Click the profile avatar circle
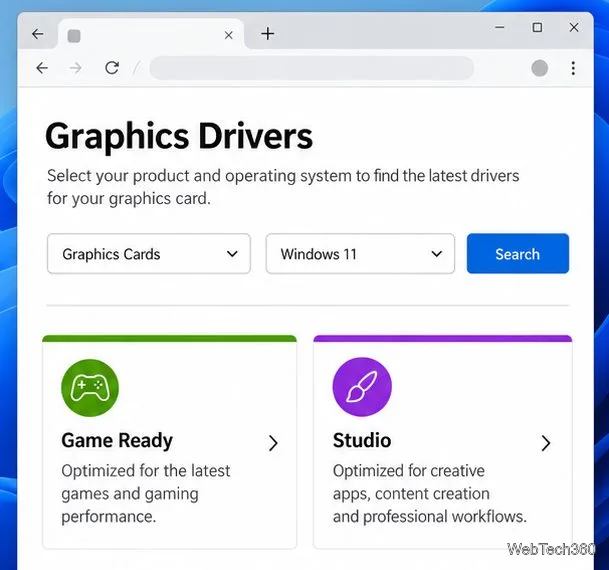 [539, 68]
